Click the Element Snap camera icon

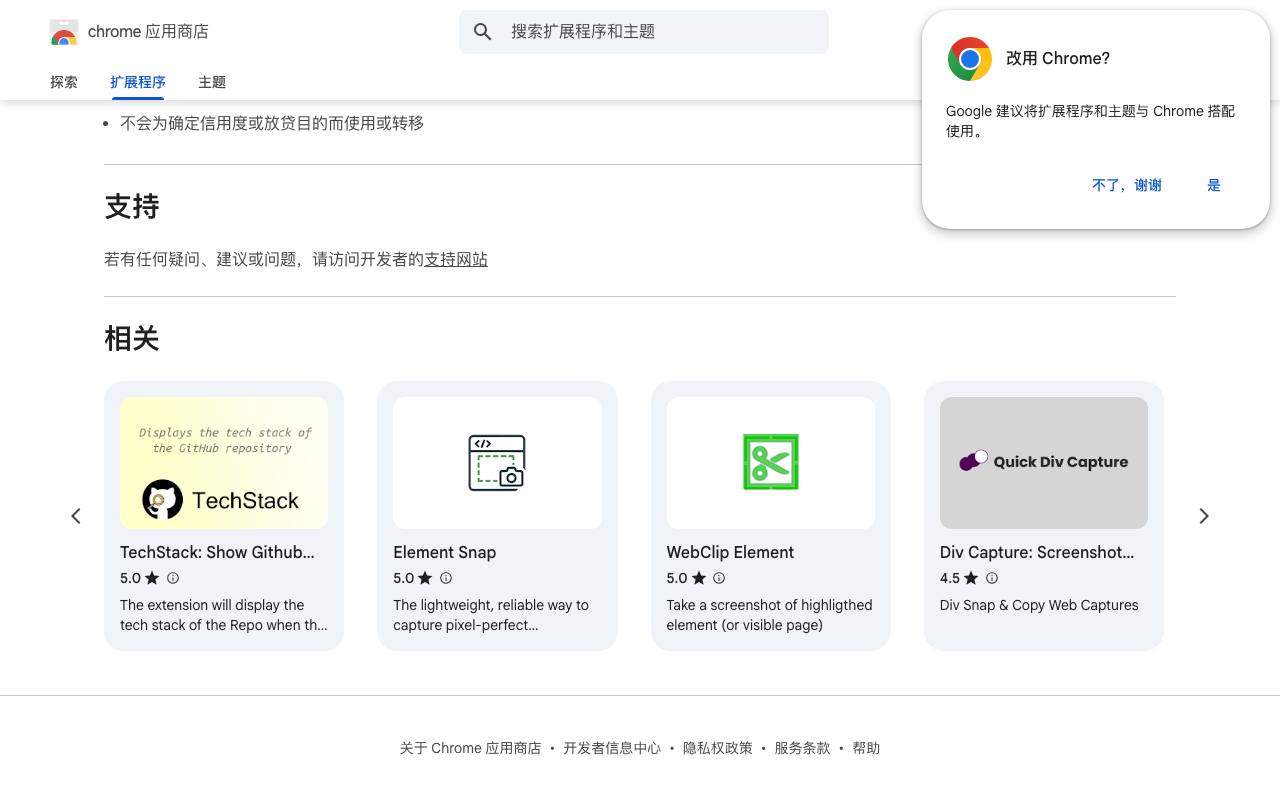[x=497, y=463]
